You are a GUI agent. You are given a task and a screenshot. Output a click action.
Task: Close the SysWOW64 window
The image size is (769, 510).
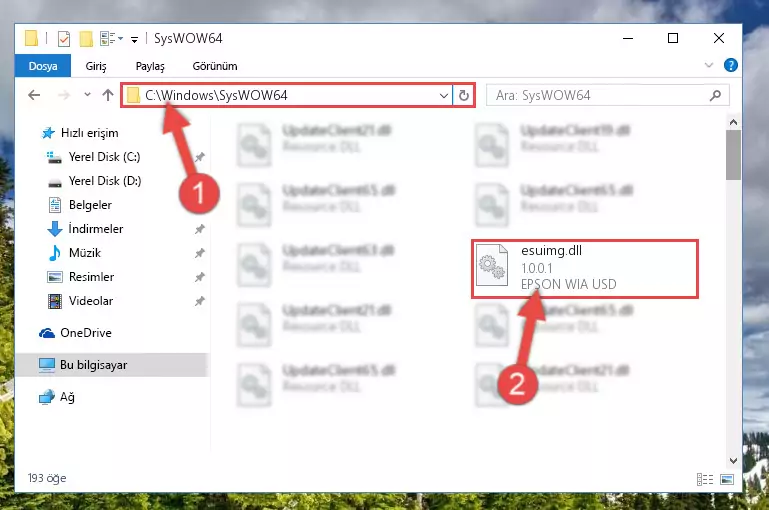point(718,38)
